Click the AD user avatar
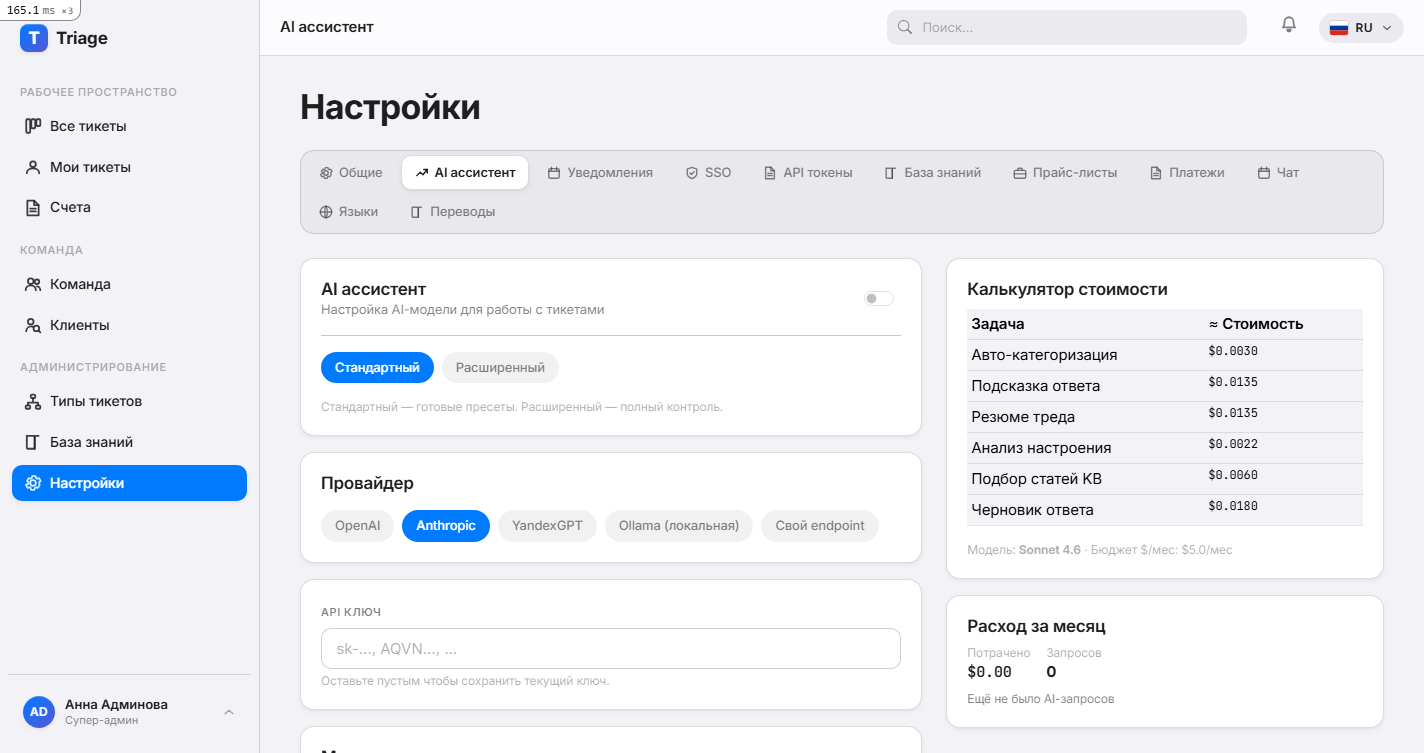The image size is (1424, 753). 39,712
